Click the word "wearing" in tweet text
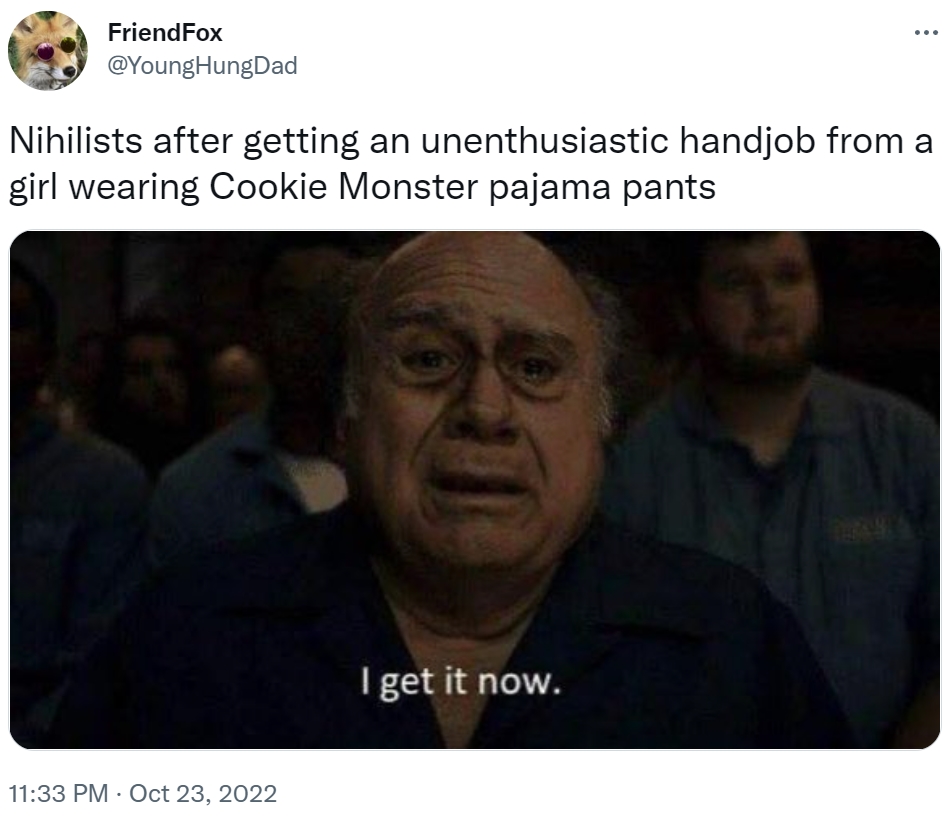The height and width of the screenshot is (818, 950). [x=134, y=188]
